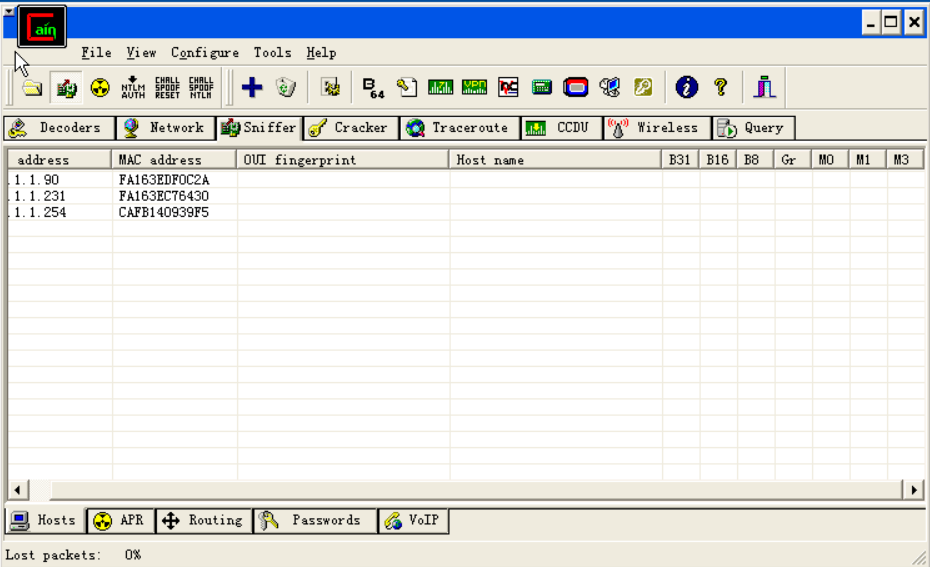Open the small system menu arrow in title bar corner
Viewport: 930px width, 567px height.
[9, 11]
